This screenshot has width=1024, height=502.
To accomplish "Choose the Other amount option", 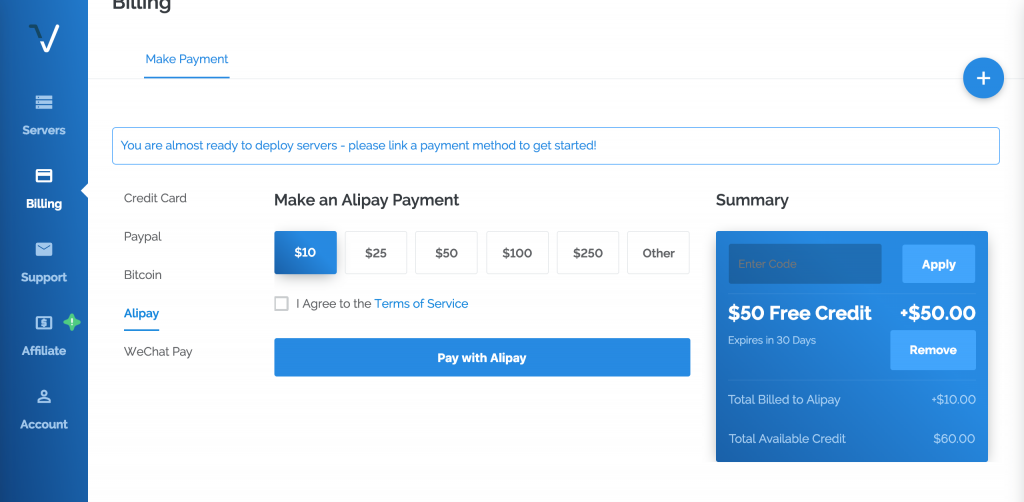I will pos(658,253).
